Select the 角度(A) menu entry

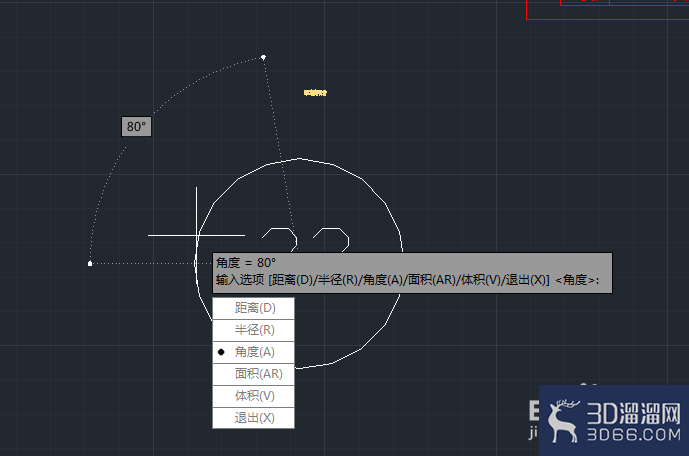click(254, 352)
